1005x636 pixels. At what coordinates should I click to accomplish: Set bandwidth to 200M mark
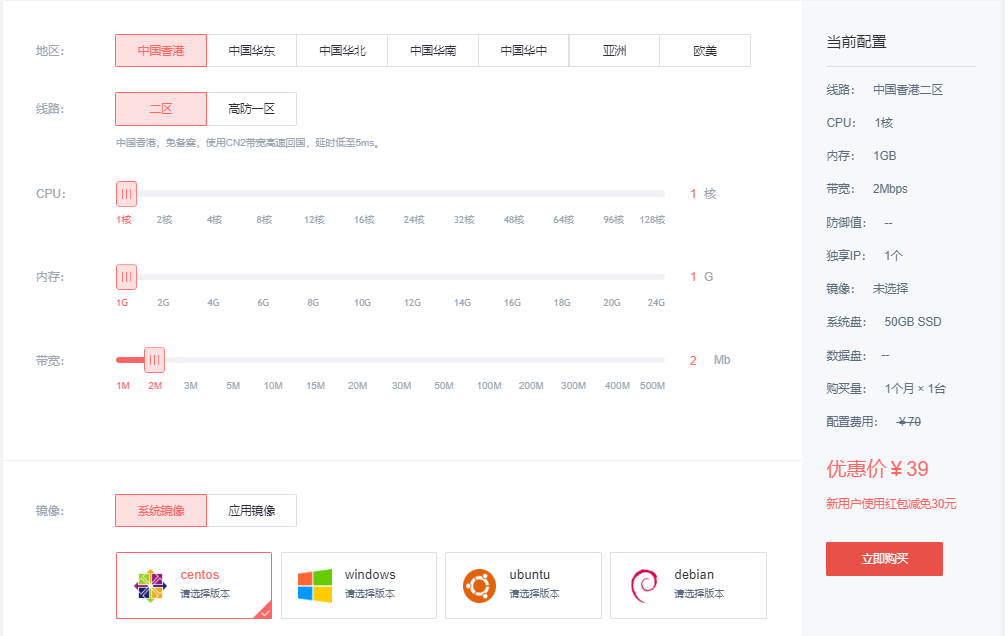[x=531, y=386]
